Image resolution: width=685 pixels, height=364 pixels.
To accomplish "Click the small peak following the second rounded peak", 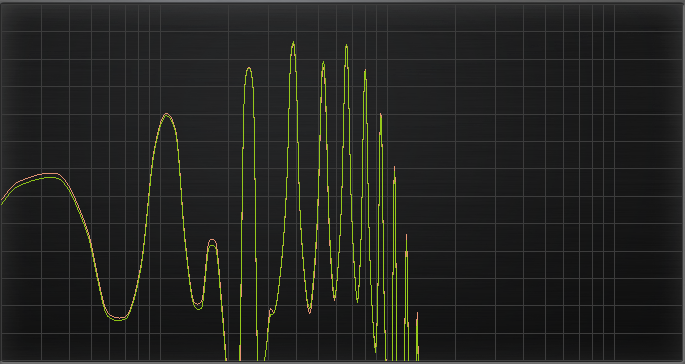I will (212, 242).
